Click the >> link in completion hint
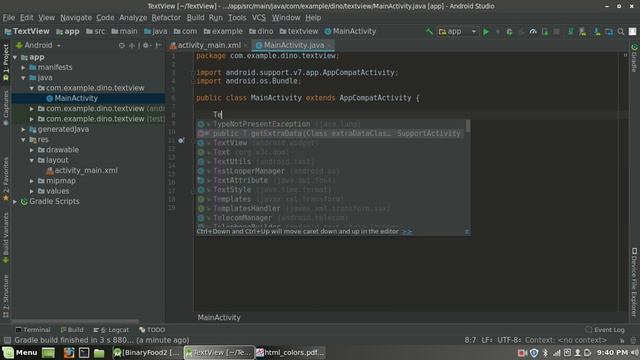640x360 pixels. point(407,231)
